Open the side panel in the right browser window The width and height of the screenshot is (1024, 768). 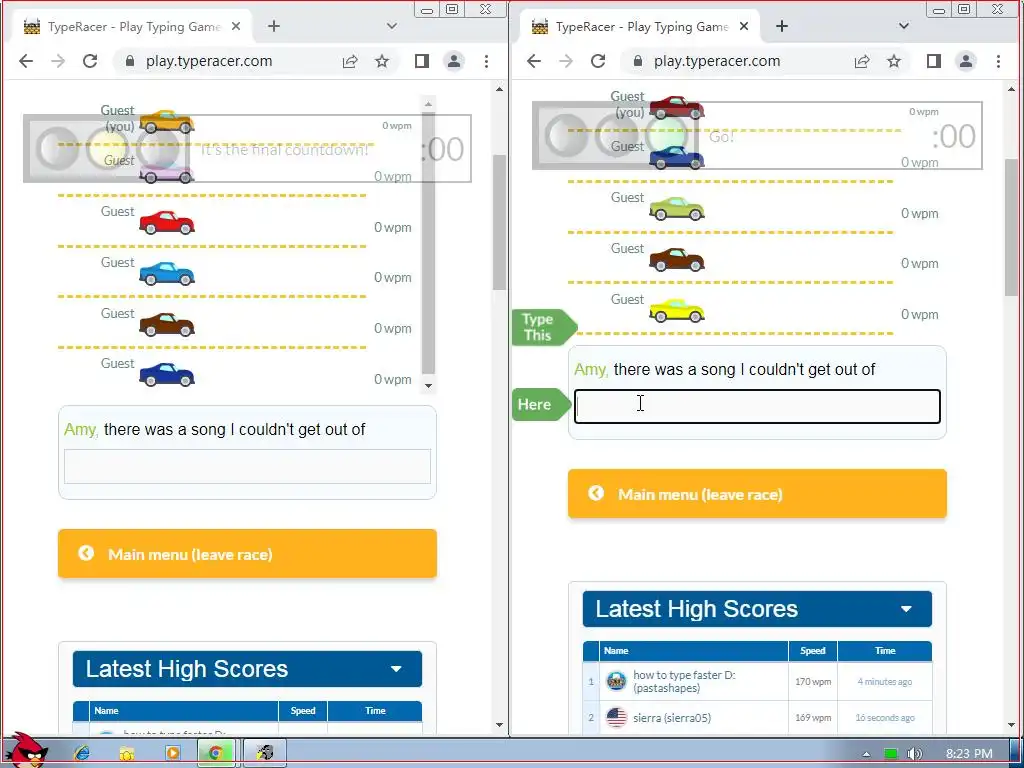[934, 61]
